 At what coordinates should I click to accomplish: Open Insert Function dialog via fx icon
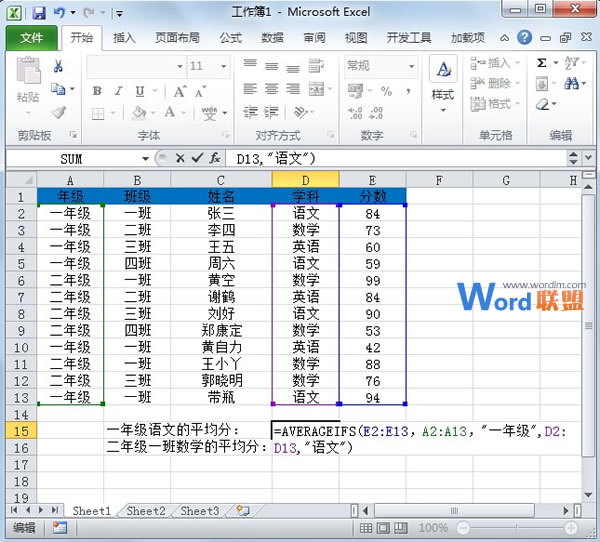coord(214,158)
